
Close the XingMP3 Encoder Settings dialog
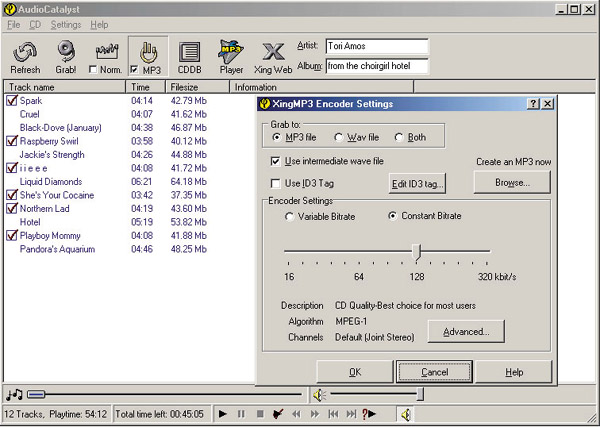[548, 104]
